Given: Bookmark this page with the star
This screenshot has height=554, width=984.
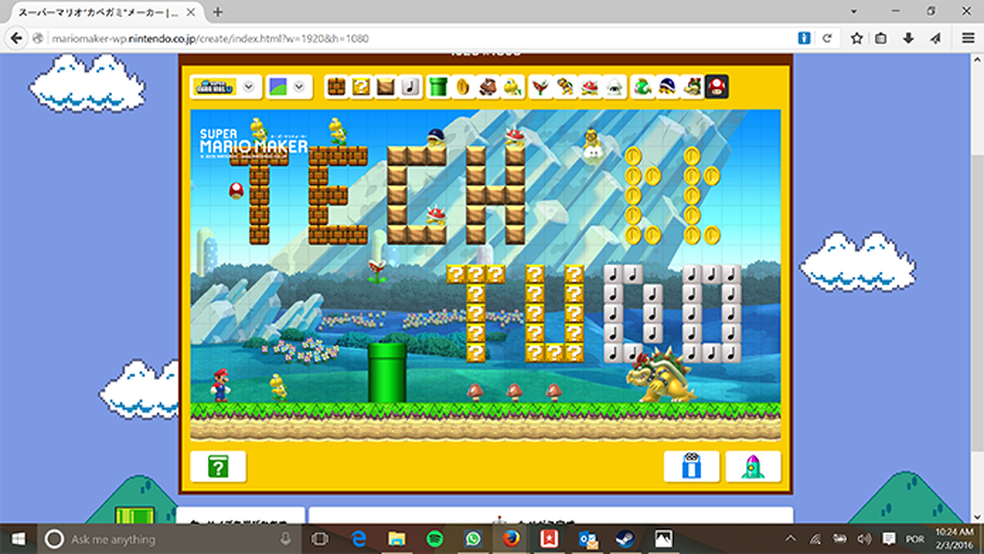Looking at the screenshot, I should point(856,38).
